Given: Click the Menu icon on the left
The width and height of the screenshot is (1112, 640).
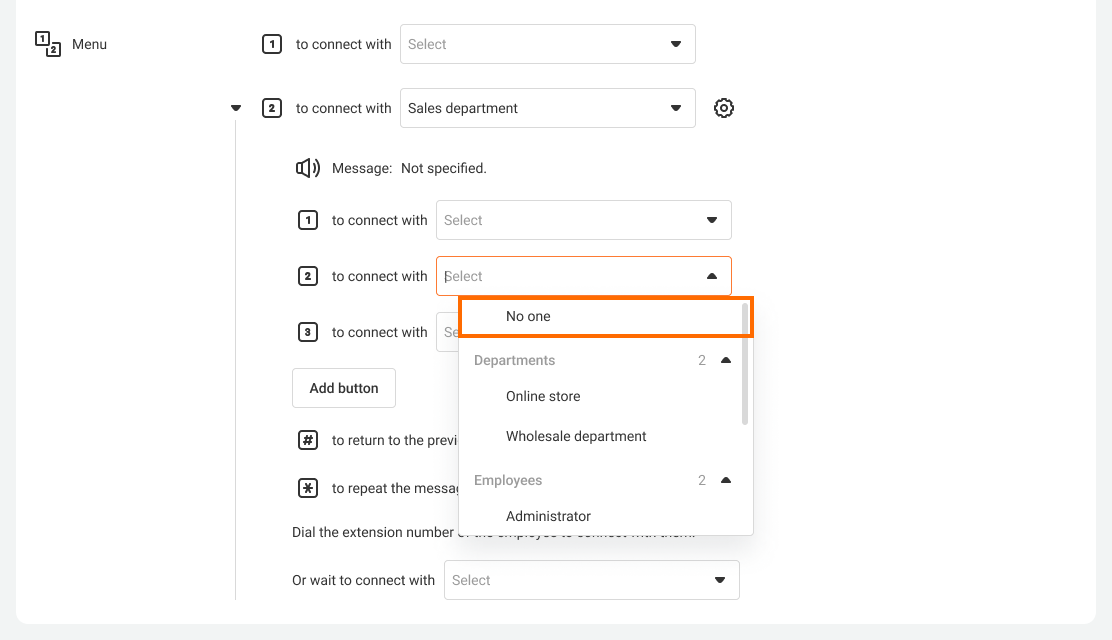Looking at the screenshot, I should point(48,44).
